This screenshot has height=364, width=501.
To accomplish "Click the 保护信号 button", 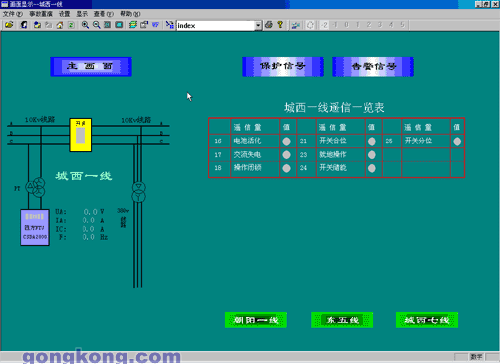I will [x=283, y=67].
